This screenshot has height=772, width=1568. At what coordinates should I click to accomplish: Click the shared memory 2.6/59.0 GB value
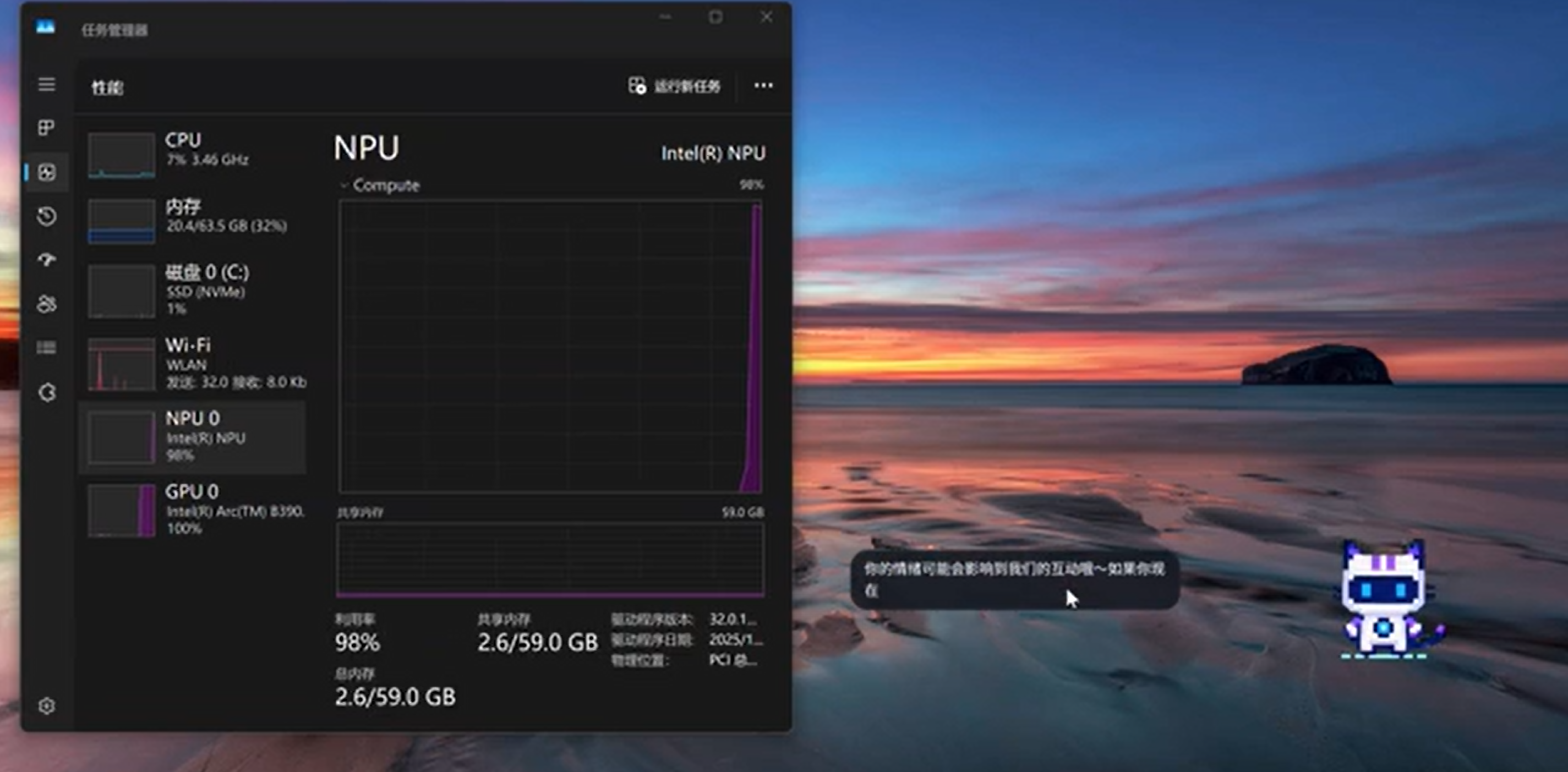coord(538,643)
